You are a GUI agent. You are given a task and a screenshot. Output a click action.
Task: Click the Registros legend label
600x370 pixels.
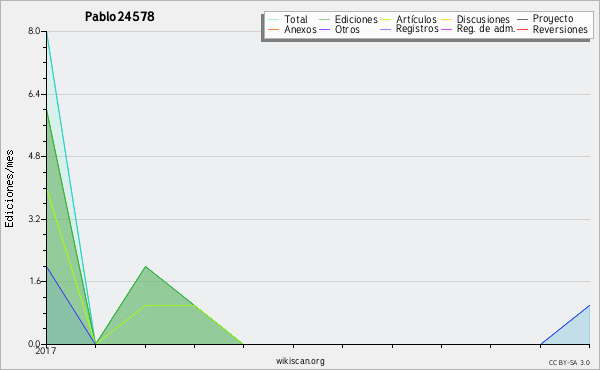tap(417, 29)
